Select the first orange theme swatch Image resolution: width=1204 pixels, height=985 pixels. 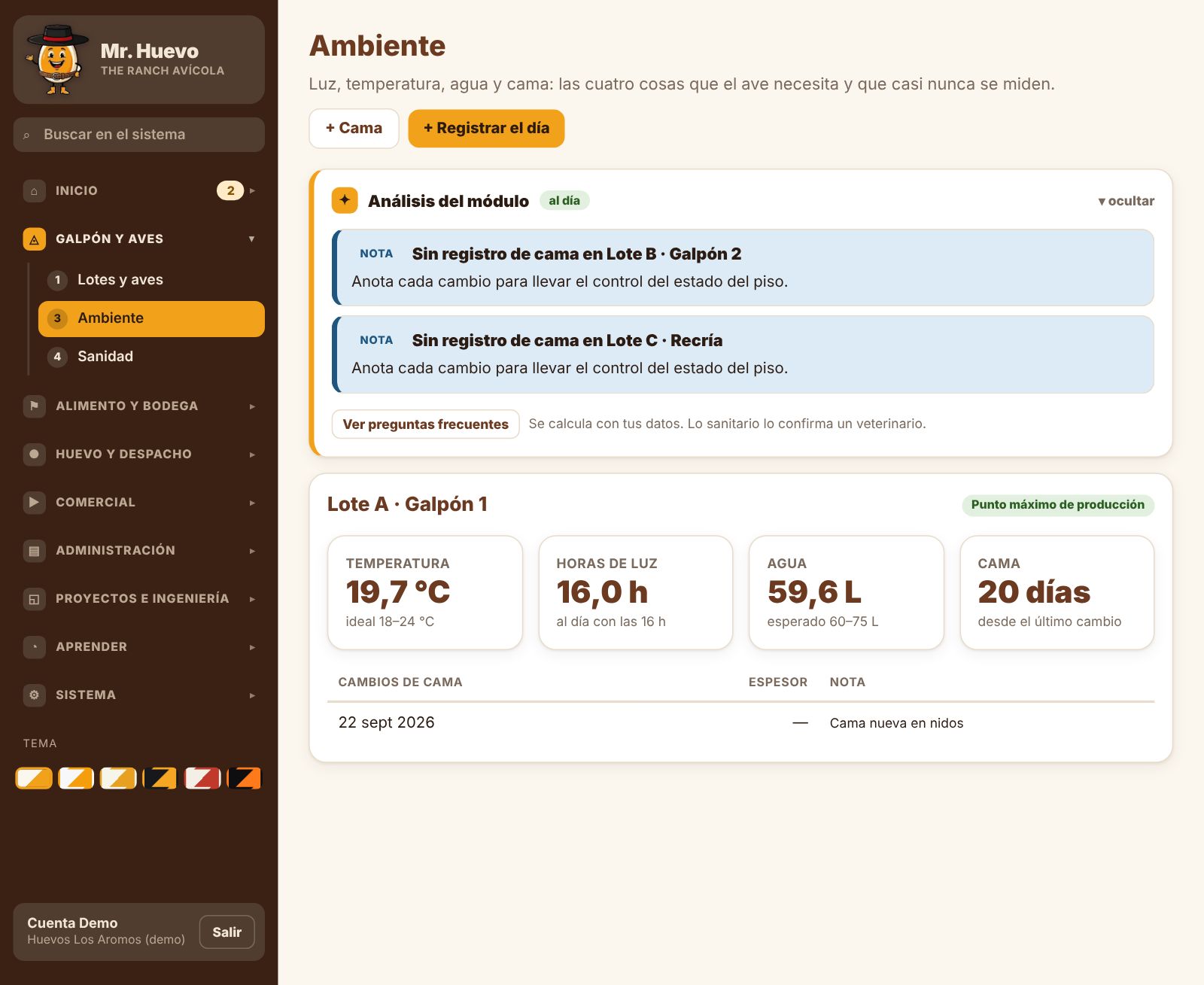34,778
